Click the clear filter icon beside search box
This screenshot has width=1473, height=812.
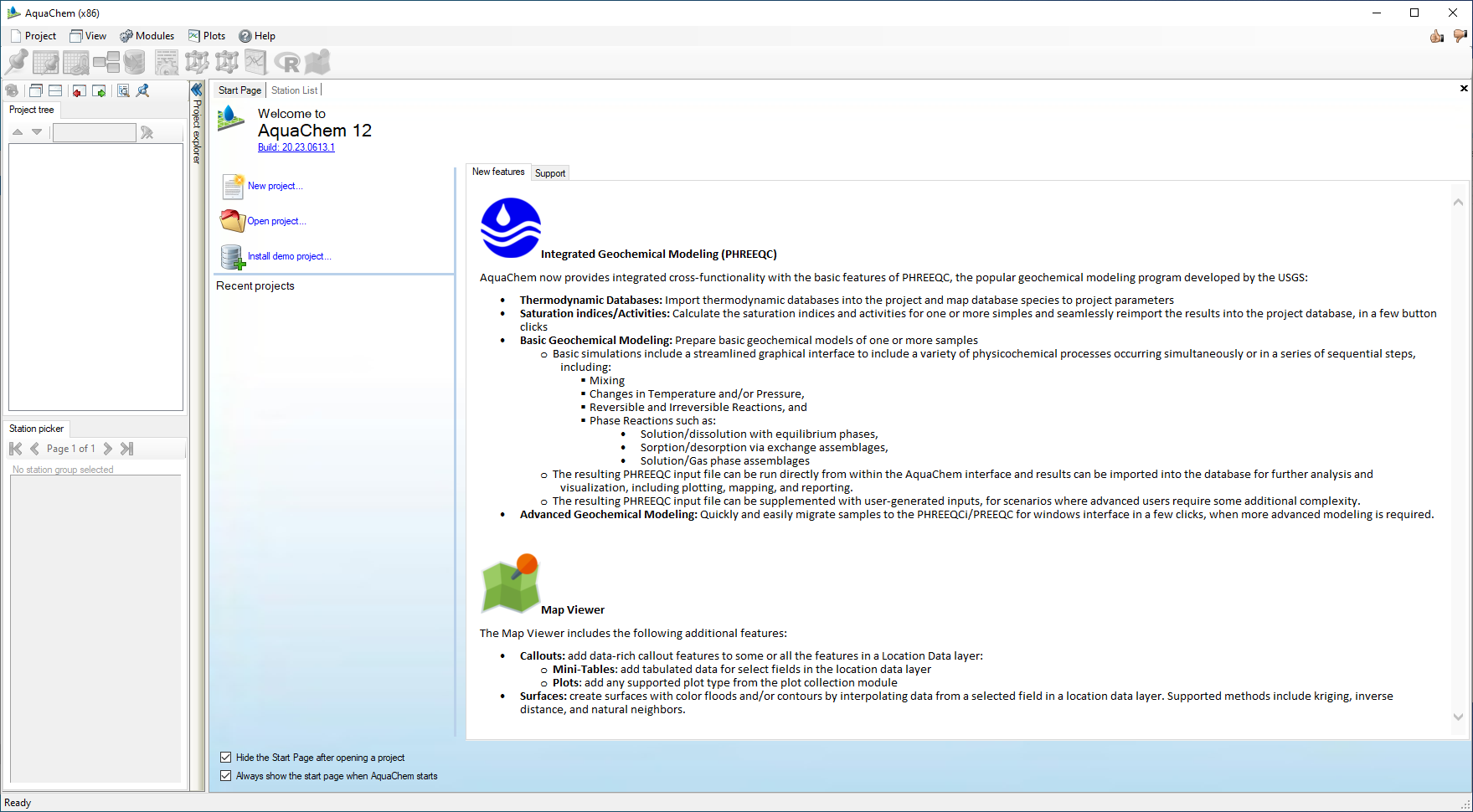(x=147, y=132)
